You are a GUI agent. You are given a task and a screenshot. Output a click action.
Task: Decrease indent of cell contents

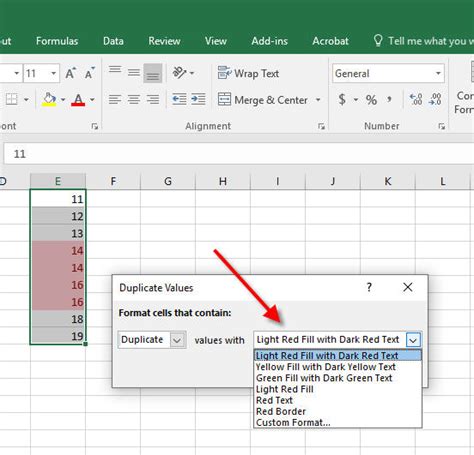click(x=179, y=99)
